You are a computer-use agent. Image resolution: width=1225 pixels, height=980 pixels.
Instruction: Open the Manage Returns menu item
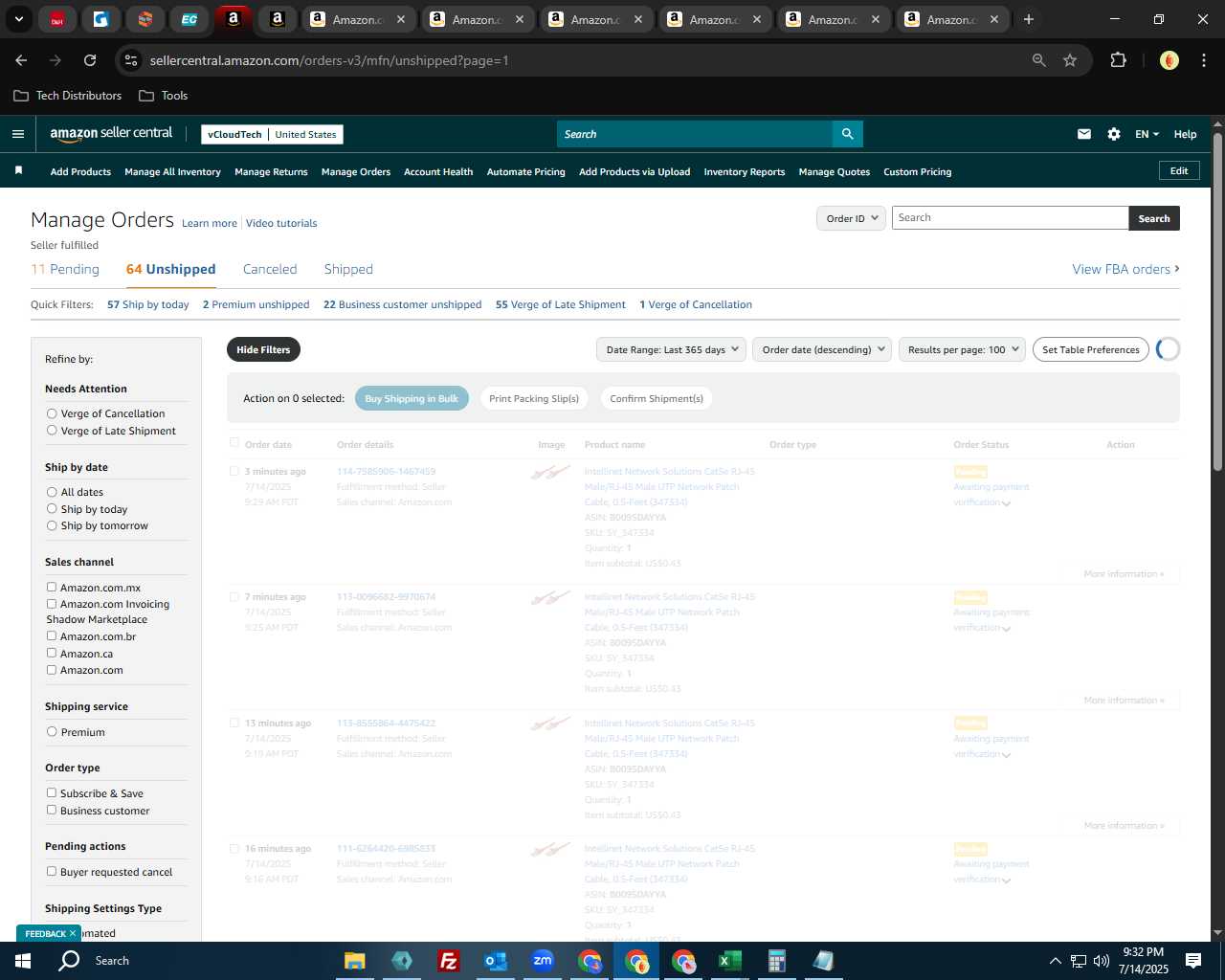click(x=271, y=171)
